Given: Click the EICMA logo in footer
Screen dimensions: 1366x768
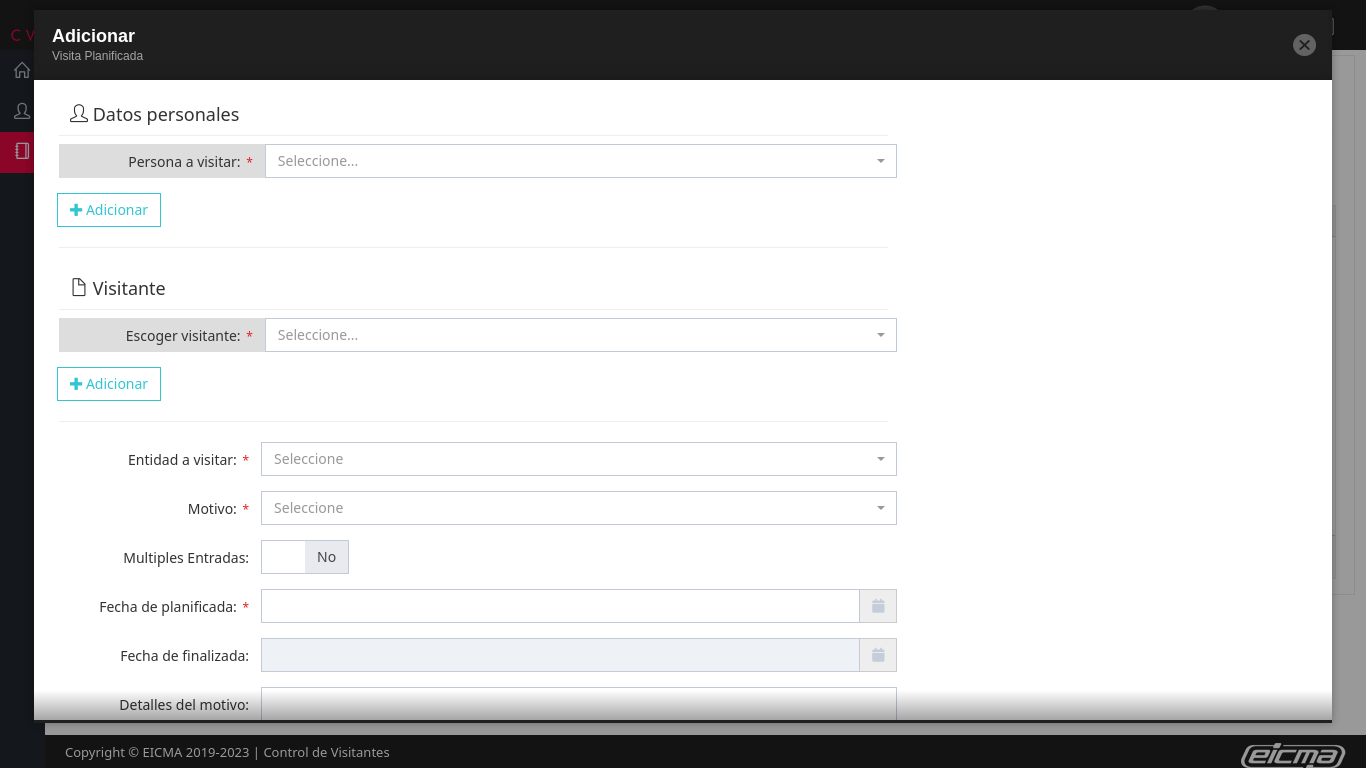Looking at the screenshot, I should pyautogui.click(x=1292, y=755).
